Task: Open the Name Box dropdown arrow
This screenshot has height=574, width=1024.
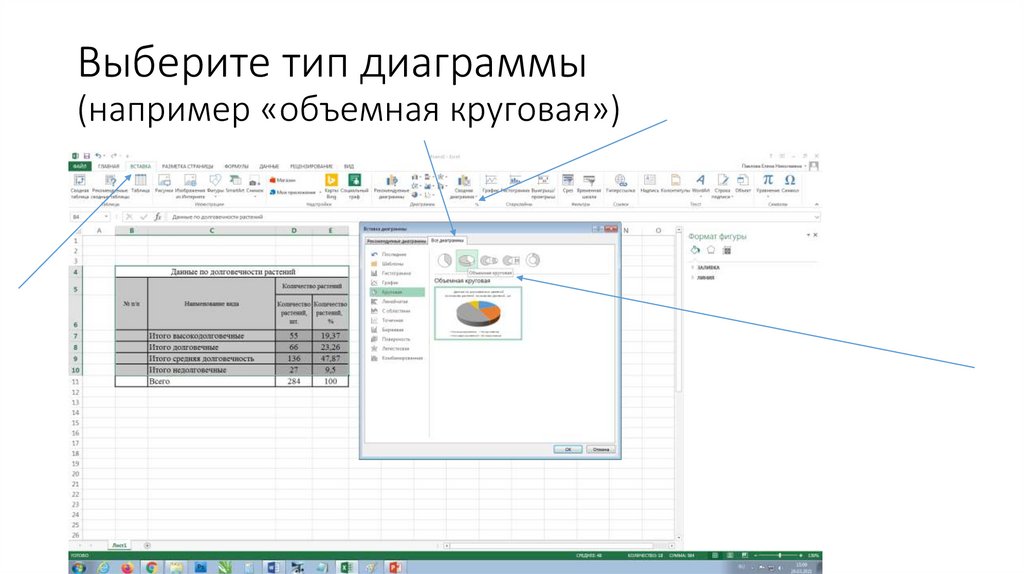Action: (106, 216)
